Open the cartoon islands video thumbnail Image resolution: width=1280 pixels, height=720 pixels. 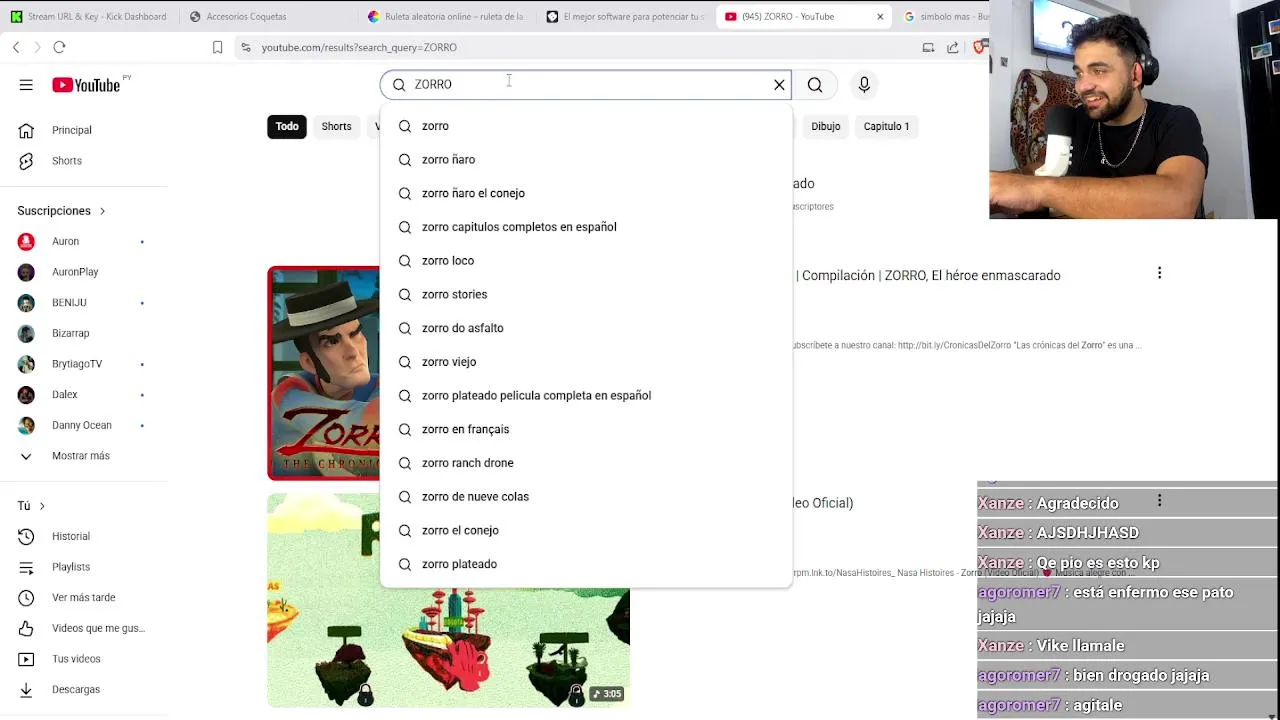click(448, 648)
